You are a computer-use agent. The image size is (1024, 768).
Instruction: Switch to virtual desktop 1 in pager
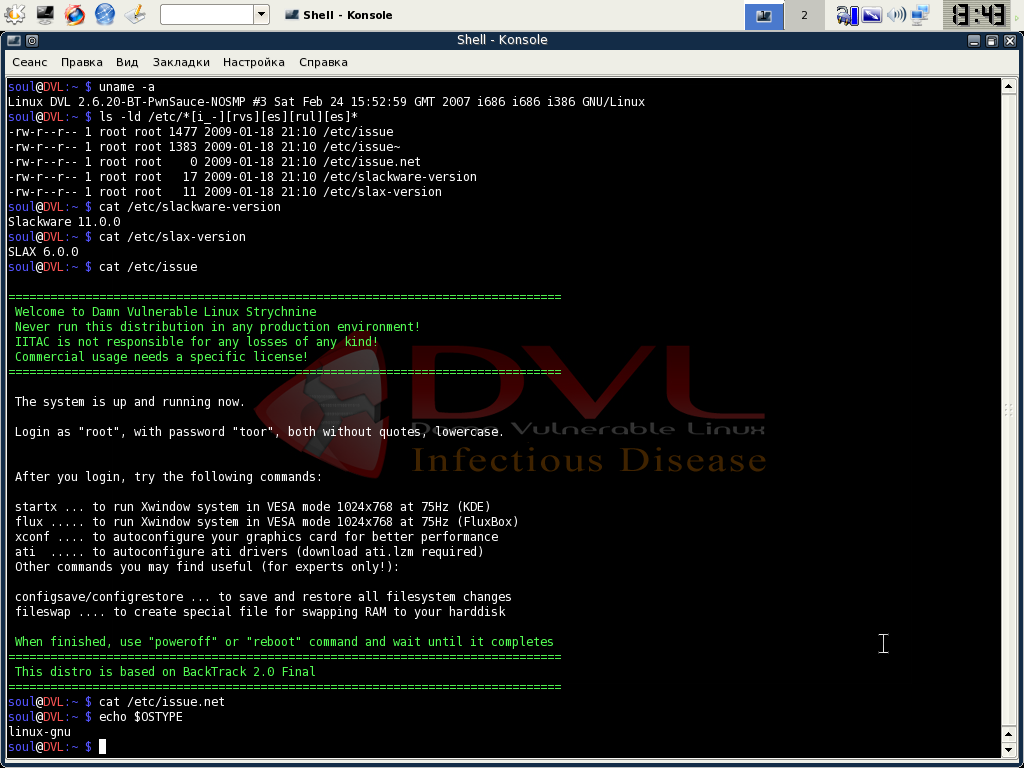click(x=764, y=15)
